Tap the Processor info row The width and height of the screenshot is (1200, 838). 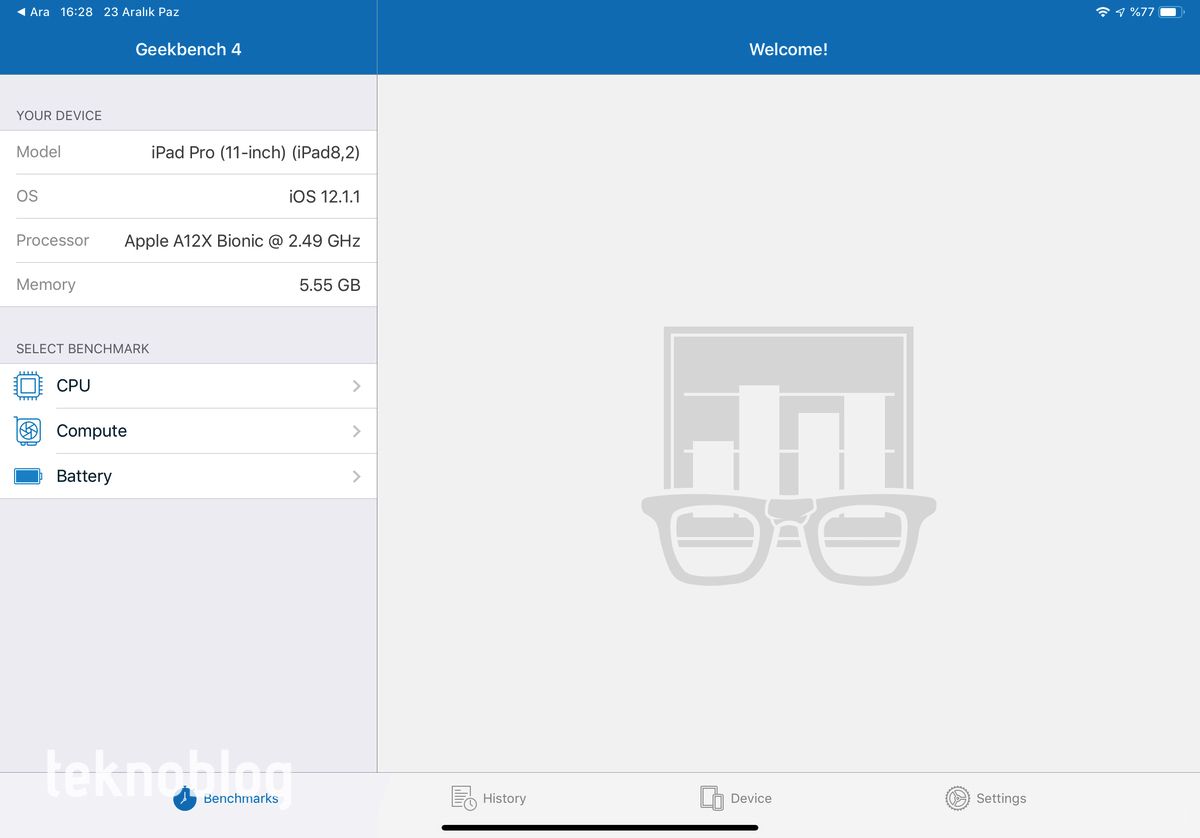[188, 241]
